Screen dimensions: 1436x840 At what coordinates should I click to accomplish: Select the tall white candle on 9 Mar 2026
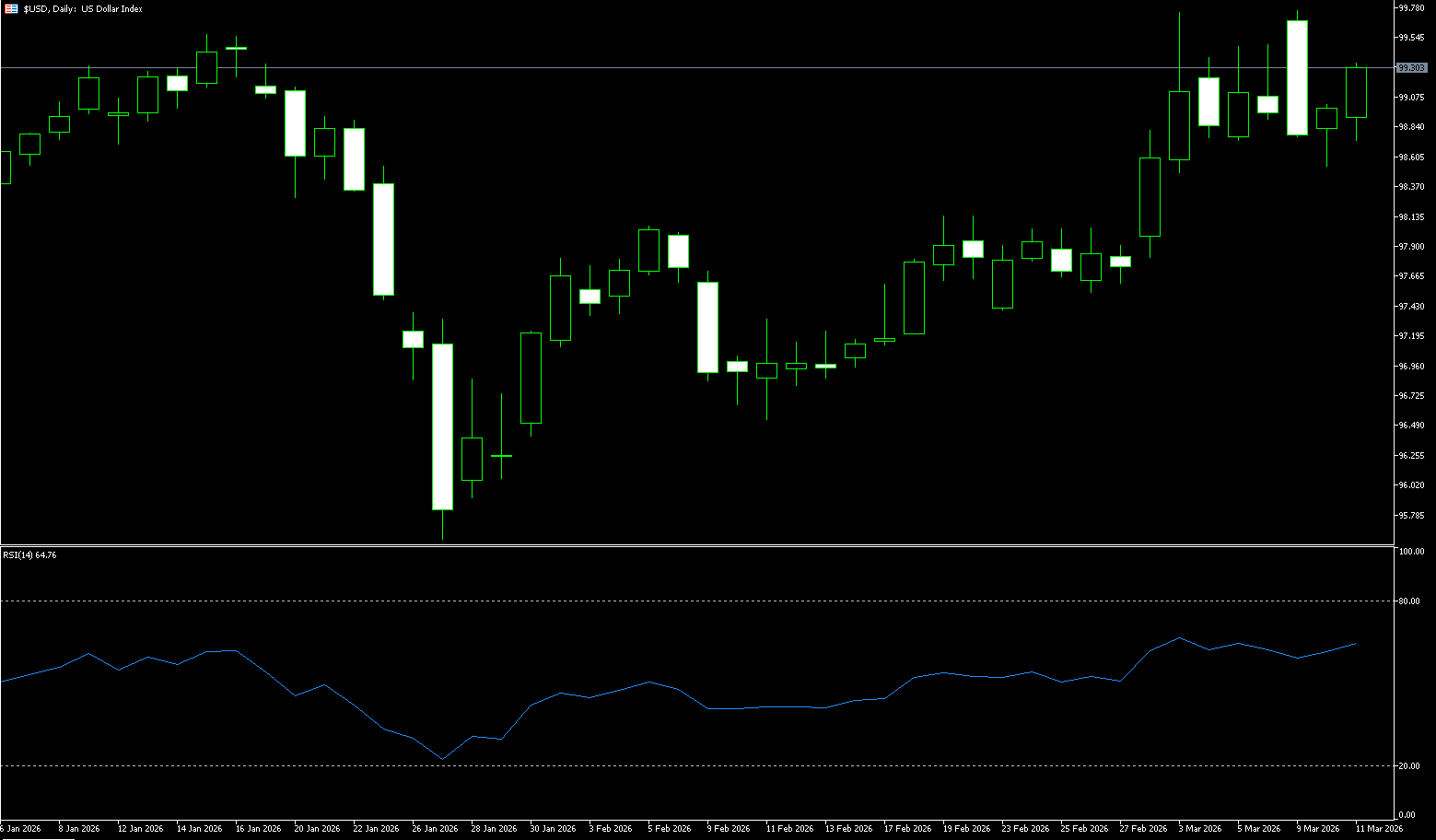point(1297,78)
